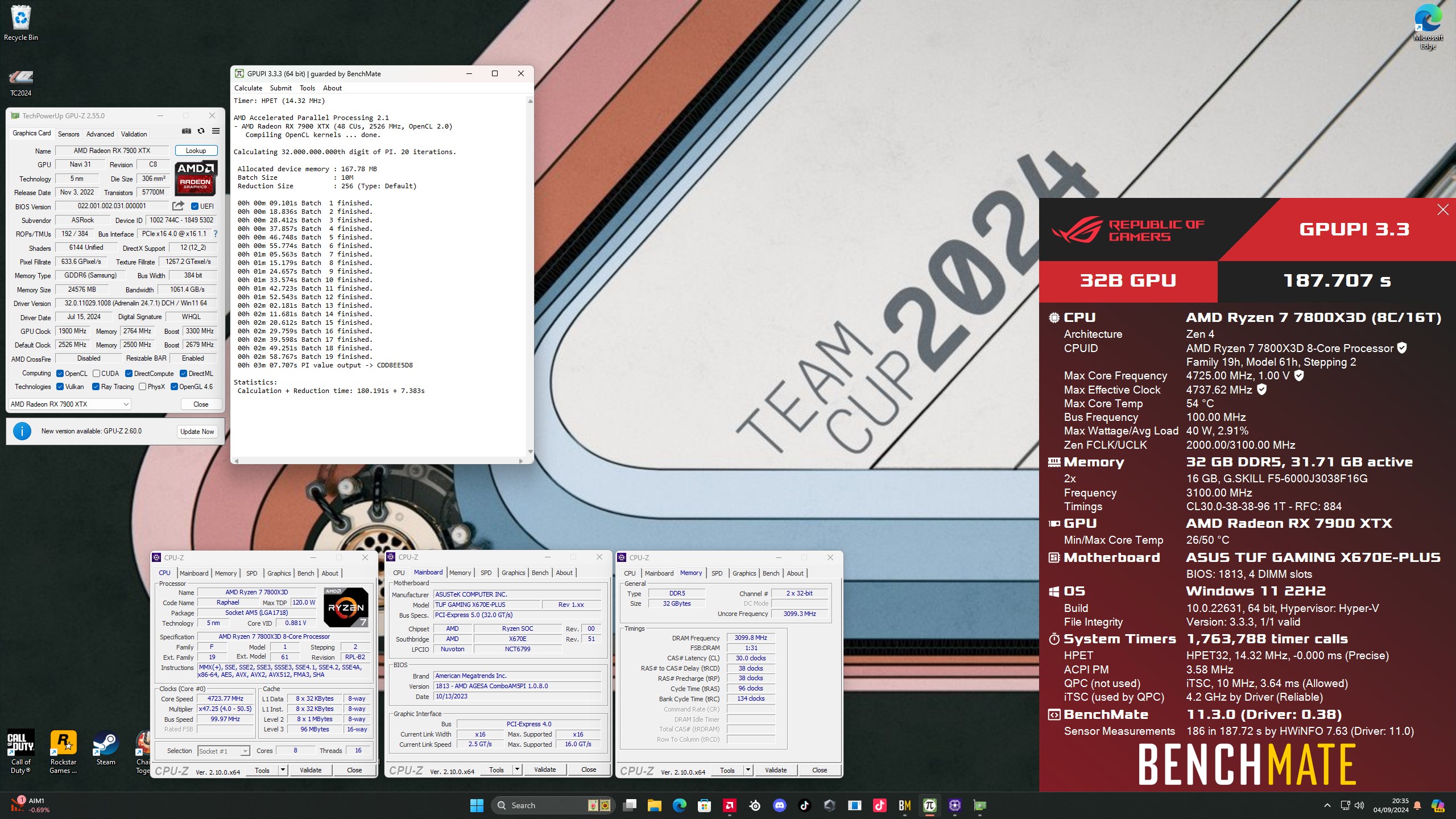The width and height of the screenshot is (1456, 819).
Task: Click GPUPI vertical scrollbar up arrow
Action: point(530,101)
